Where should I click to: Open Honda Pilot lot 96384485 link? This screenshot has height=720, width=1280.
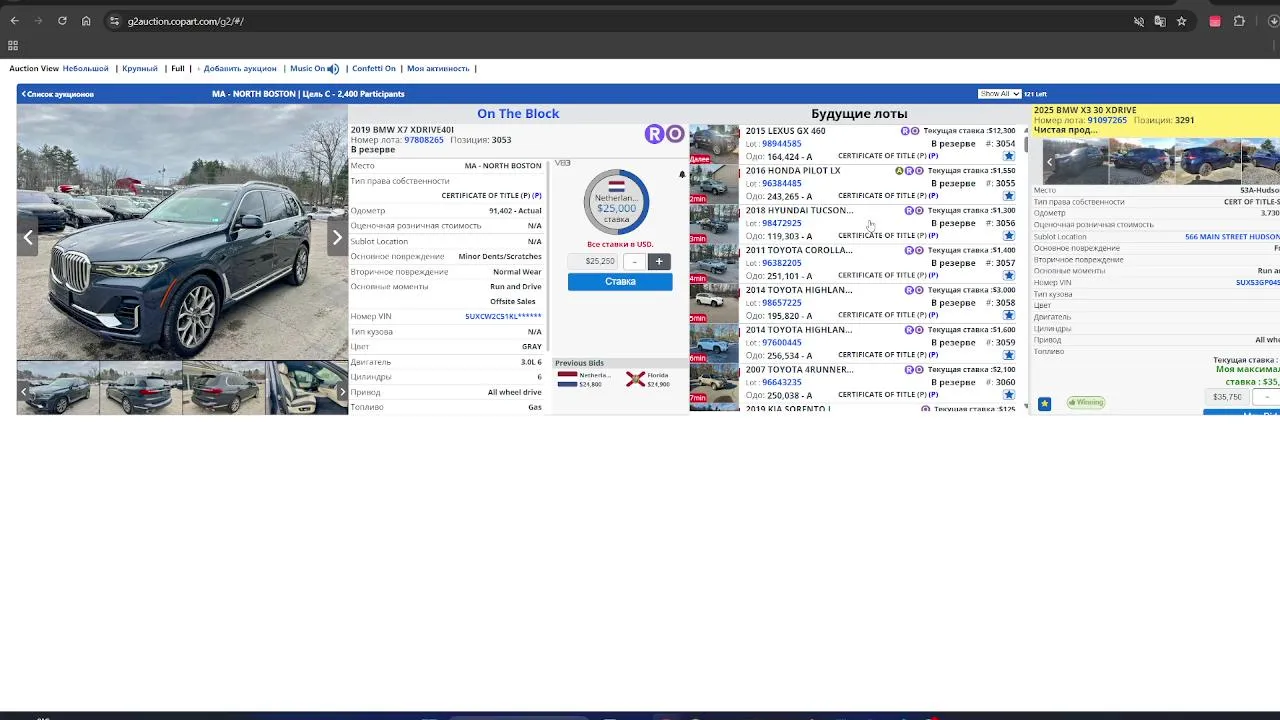[x=782, y=184]
